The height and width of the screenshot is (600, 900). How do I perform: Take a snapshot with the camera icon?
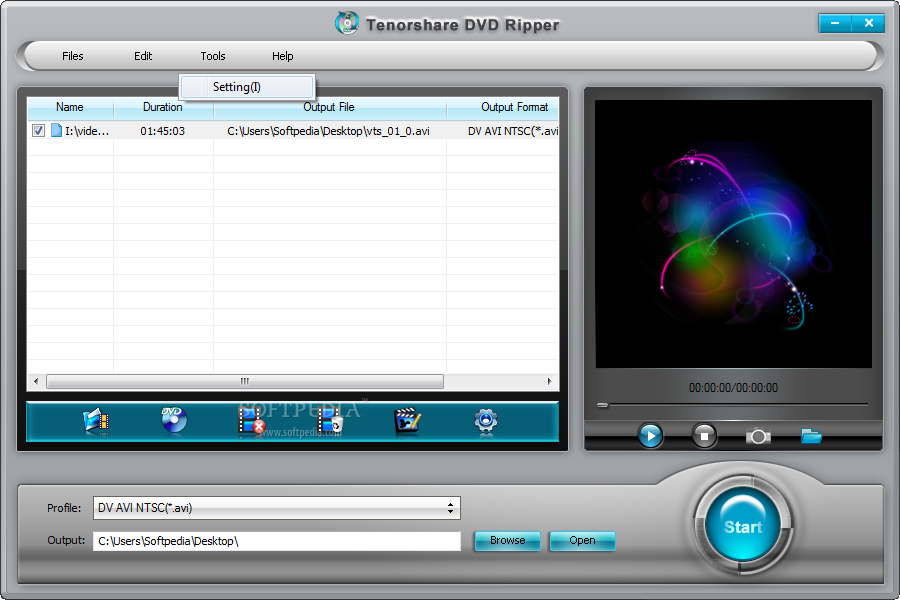tap(758, 436)
